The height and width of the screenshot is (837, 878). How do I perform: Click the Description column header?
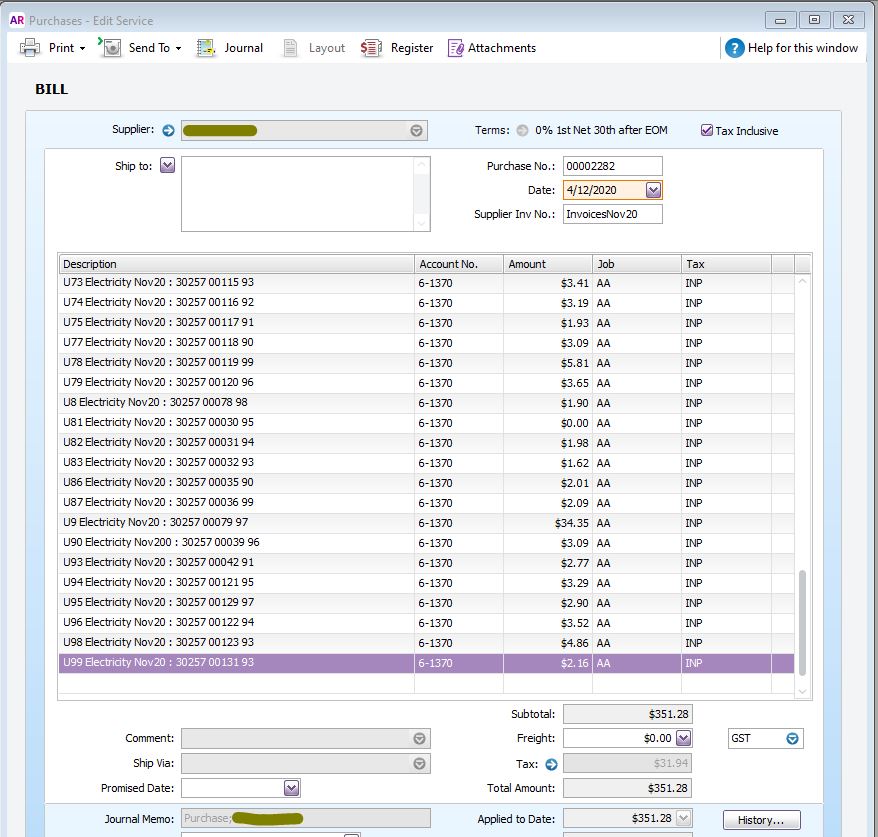[x=236, y=264]
